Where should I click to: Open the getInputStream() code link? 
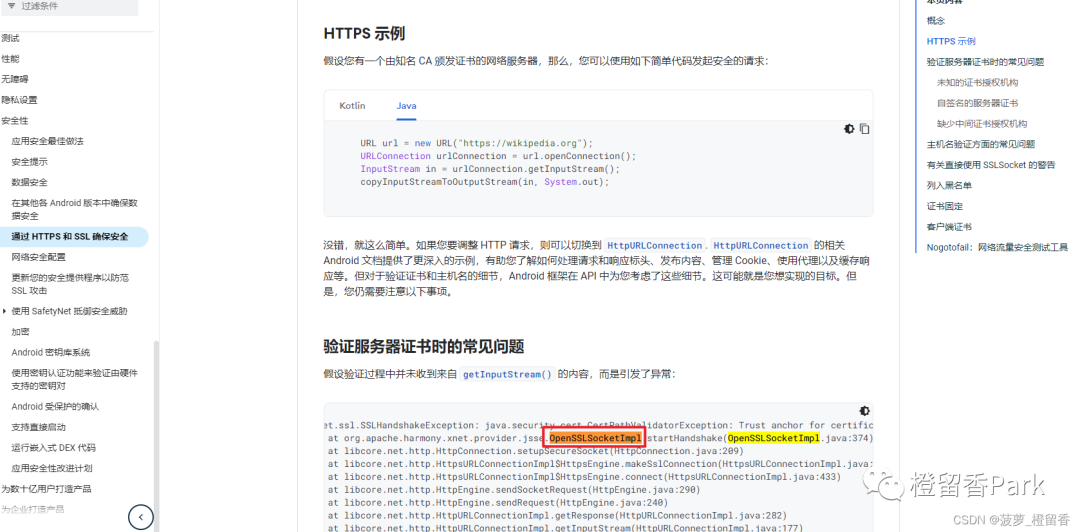pyautogui.click(x=507, y=374)
